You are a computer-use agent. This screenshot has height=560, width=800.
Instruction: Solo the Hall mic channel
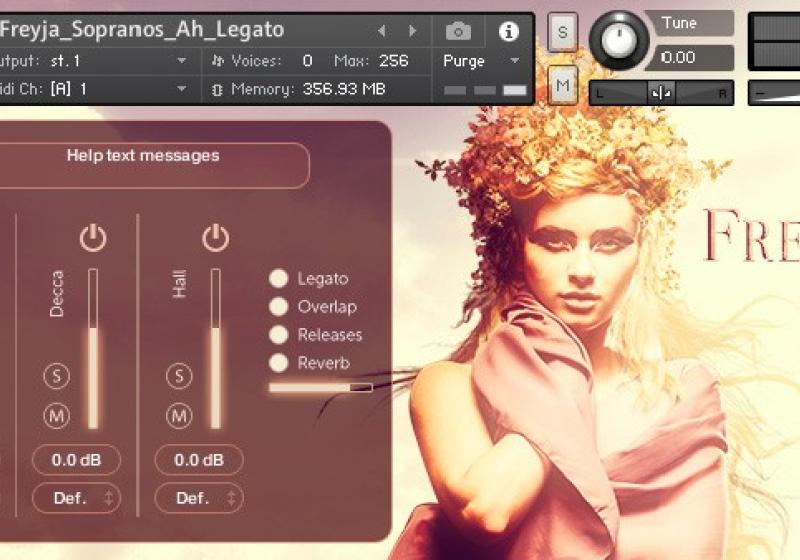tap(179, 376)
